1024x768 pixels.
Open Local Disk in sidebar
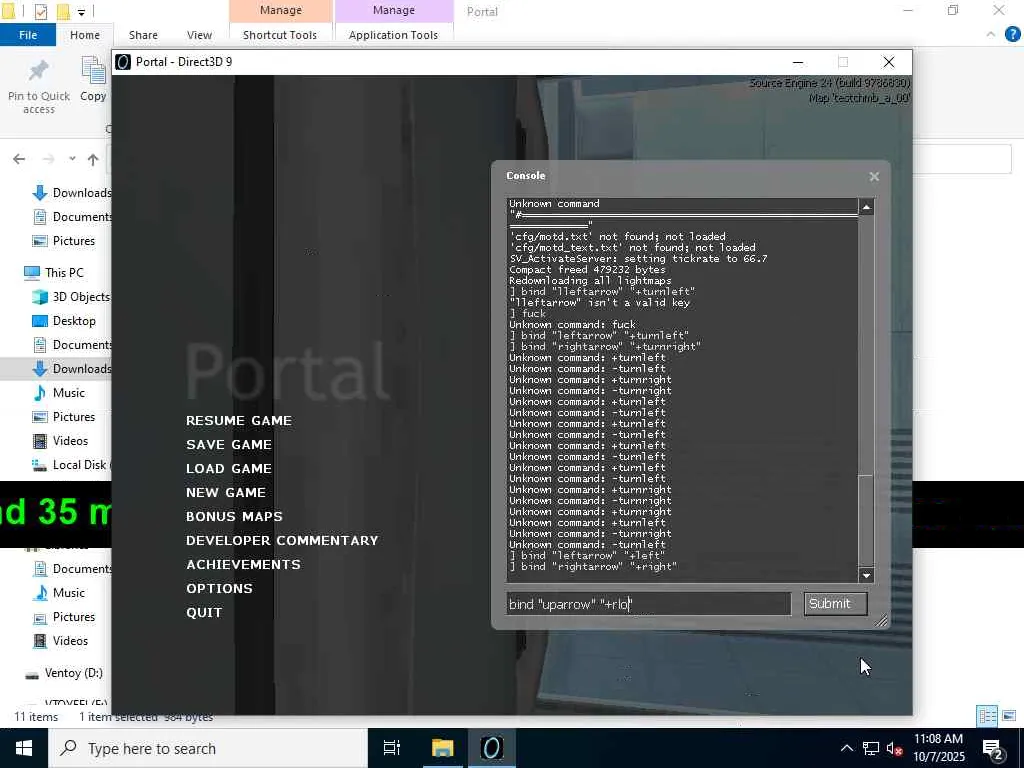71,464
